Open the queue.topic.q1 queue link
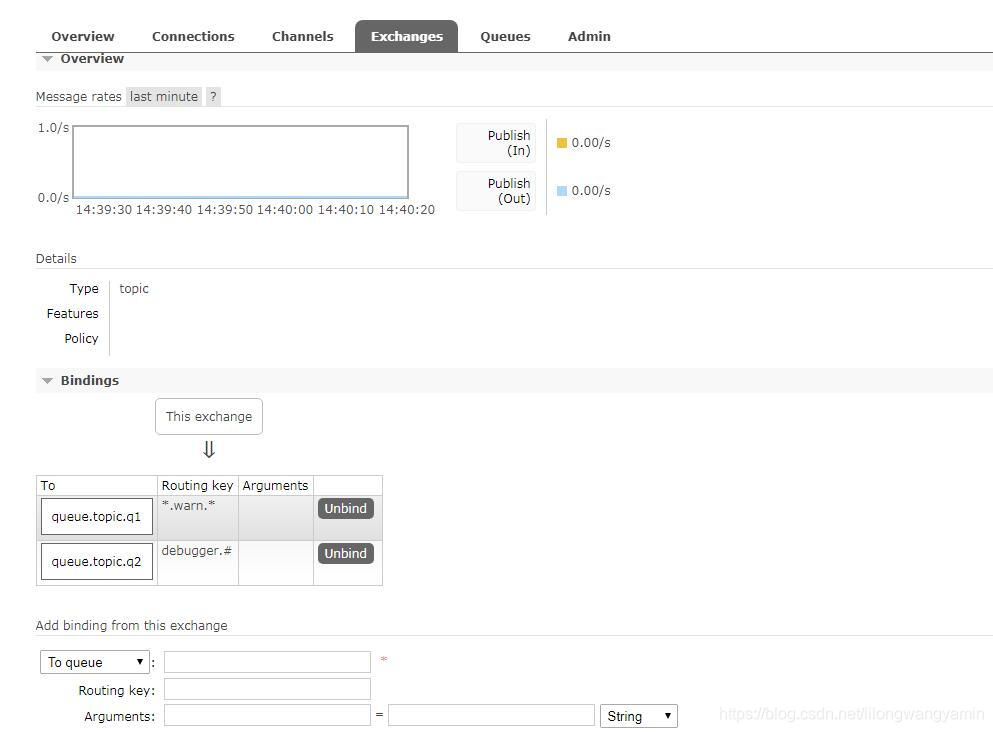 pos(95,516)
